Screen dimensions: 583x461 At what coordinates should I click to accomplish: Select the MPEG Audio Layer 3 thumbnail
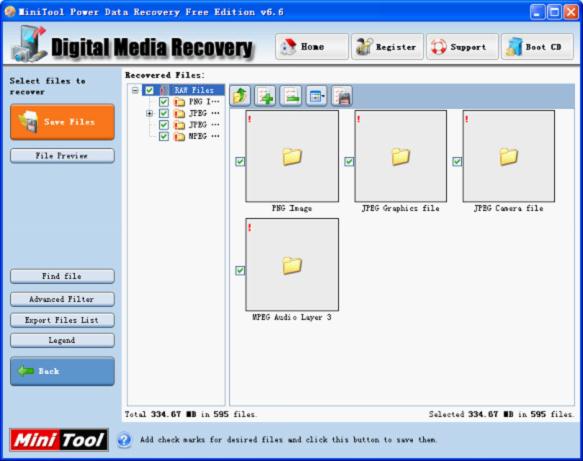pyautogui.click(x=292, y=265)
